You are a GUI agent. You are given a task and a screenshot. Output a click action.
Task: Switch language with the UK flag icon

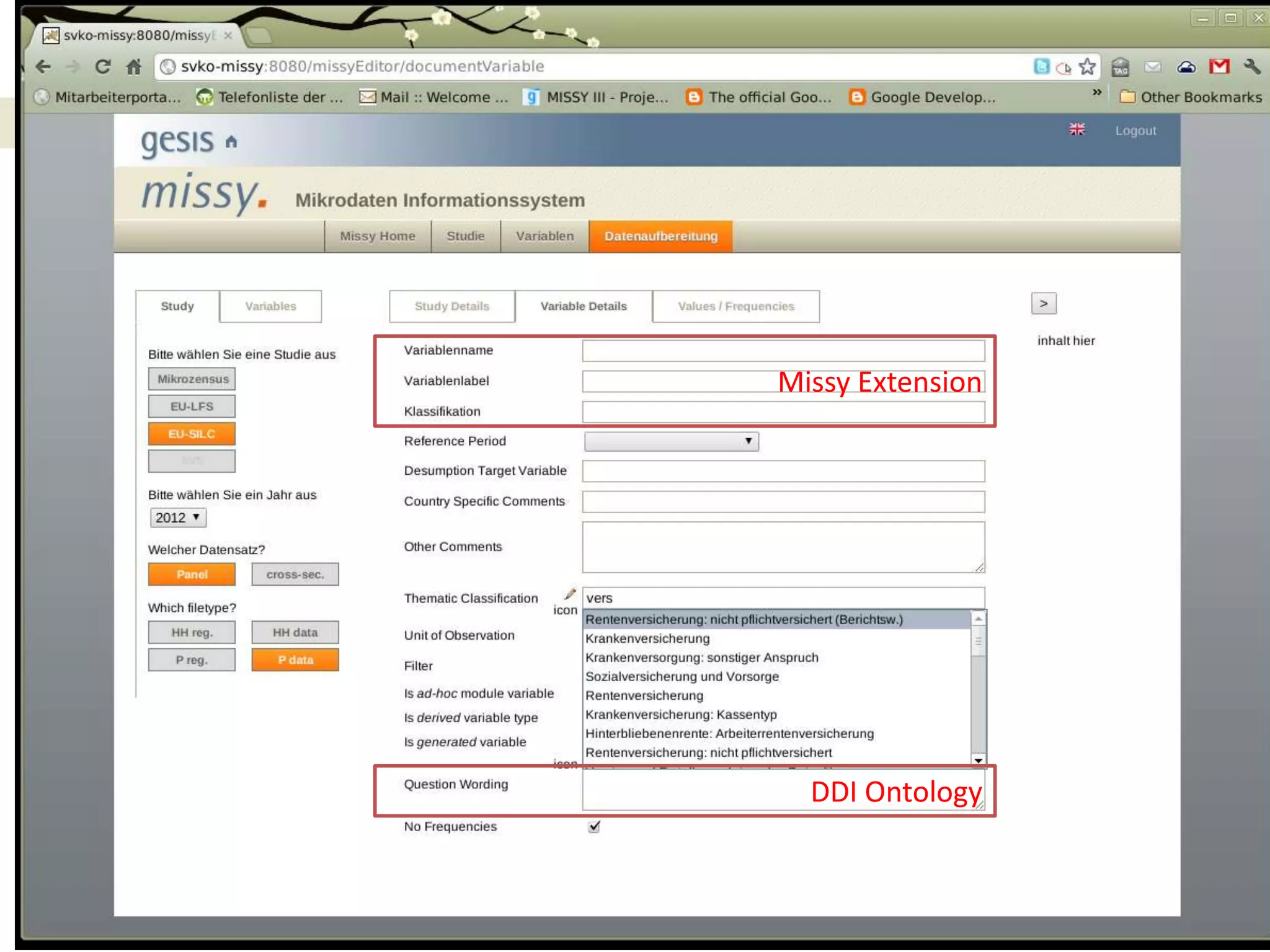[1077, 129]
